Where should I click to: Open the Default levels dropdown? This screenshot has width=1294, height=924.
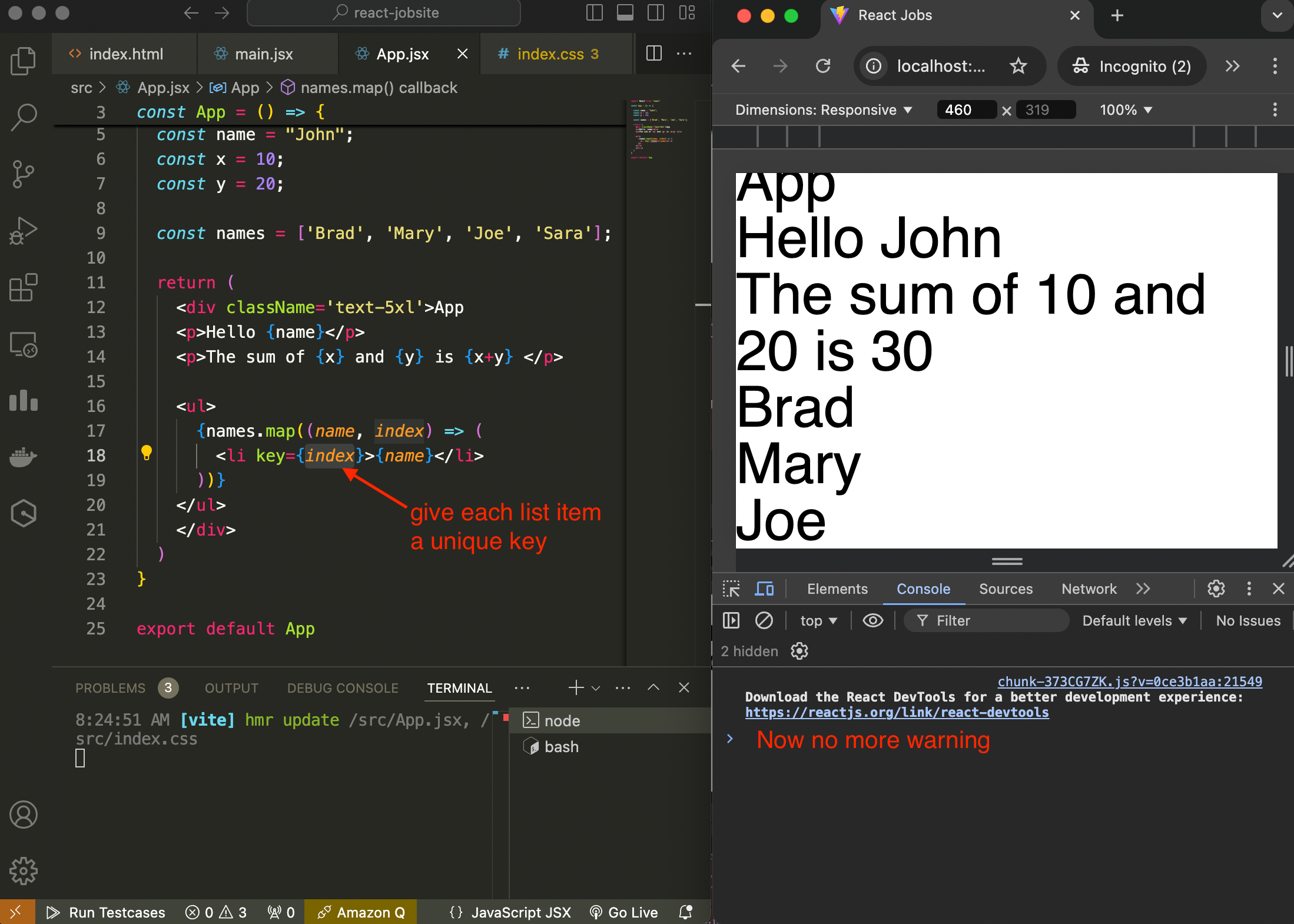[1134, 620]
